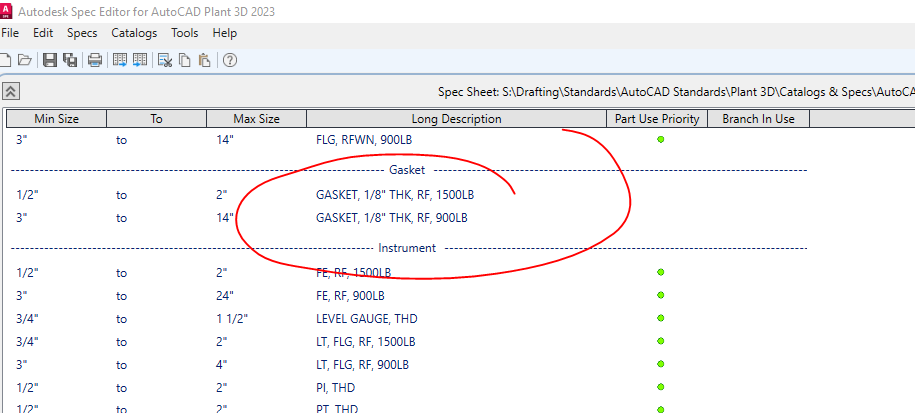
Task: Open the Catalogs menu
Action: coord(134,33)
